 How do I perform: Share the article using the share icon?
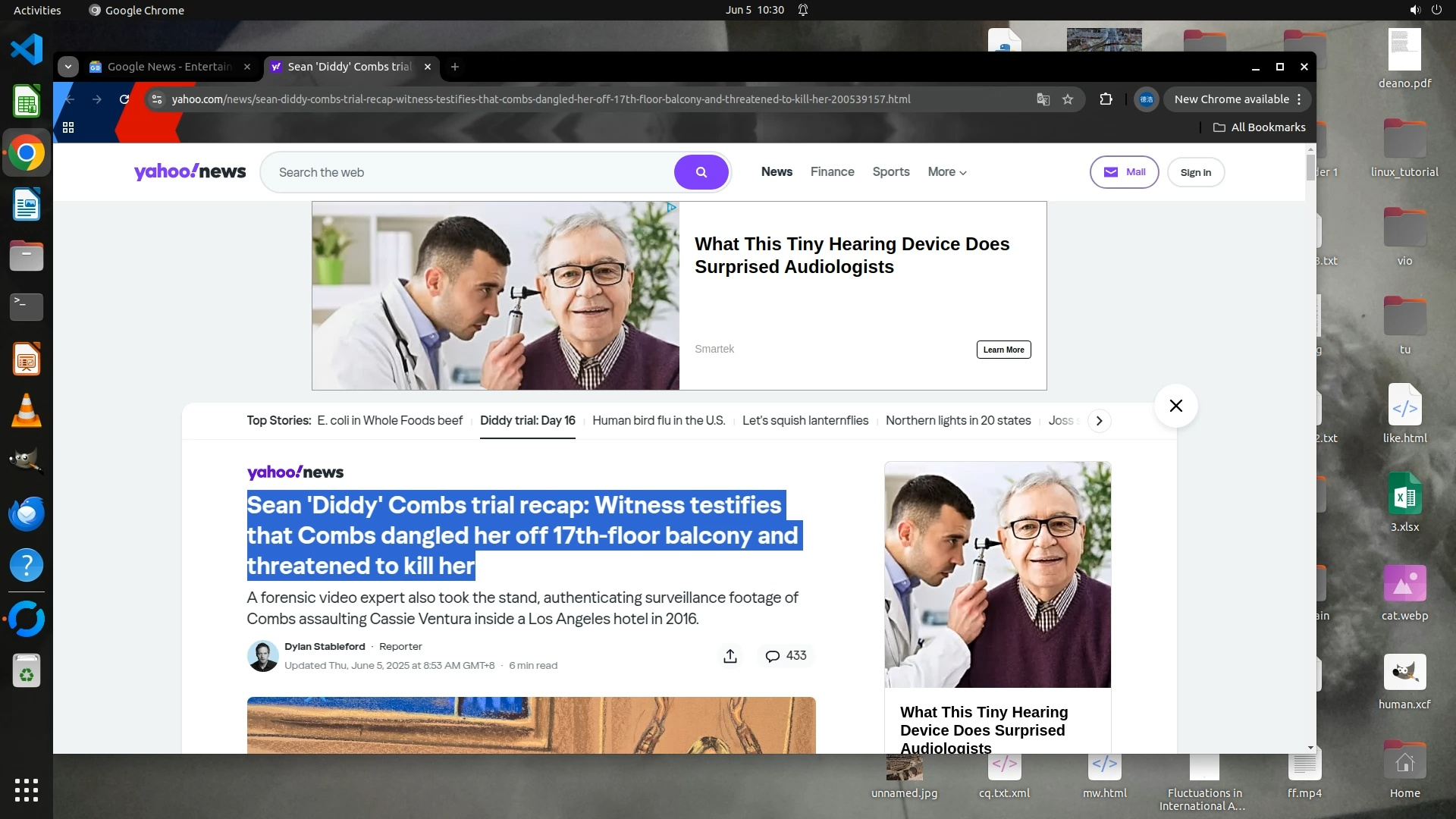tap(730, 656)
